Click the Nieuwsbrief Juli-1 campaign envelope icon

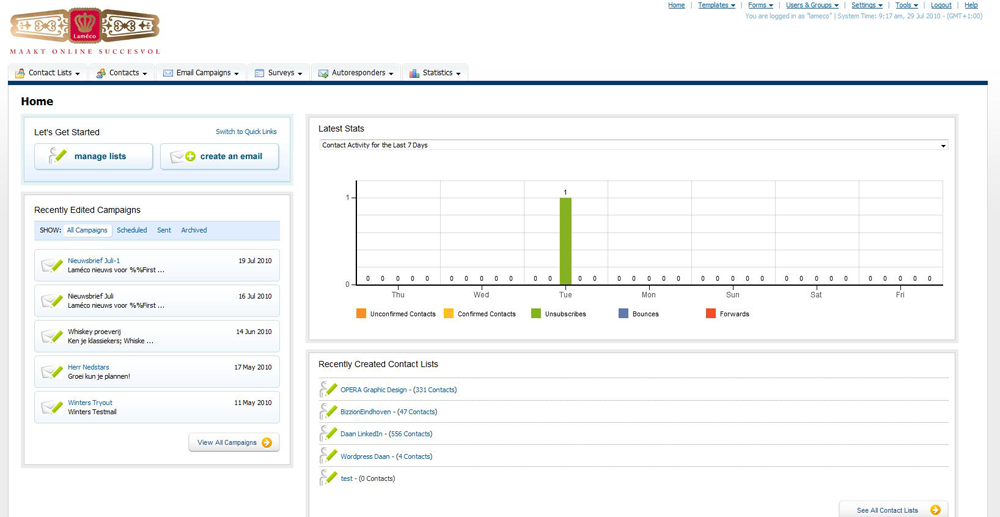pos(52,265)
